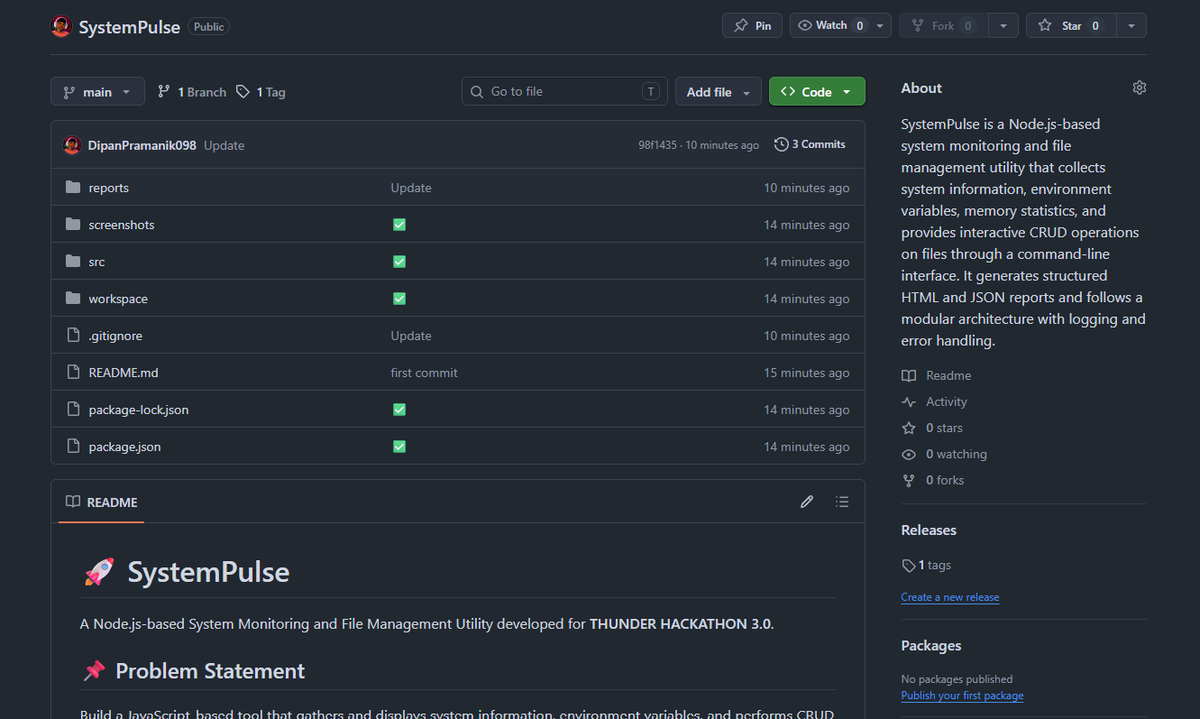Open the 3 Commits history

pos(810,145)
